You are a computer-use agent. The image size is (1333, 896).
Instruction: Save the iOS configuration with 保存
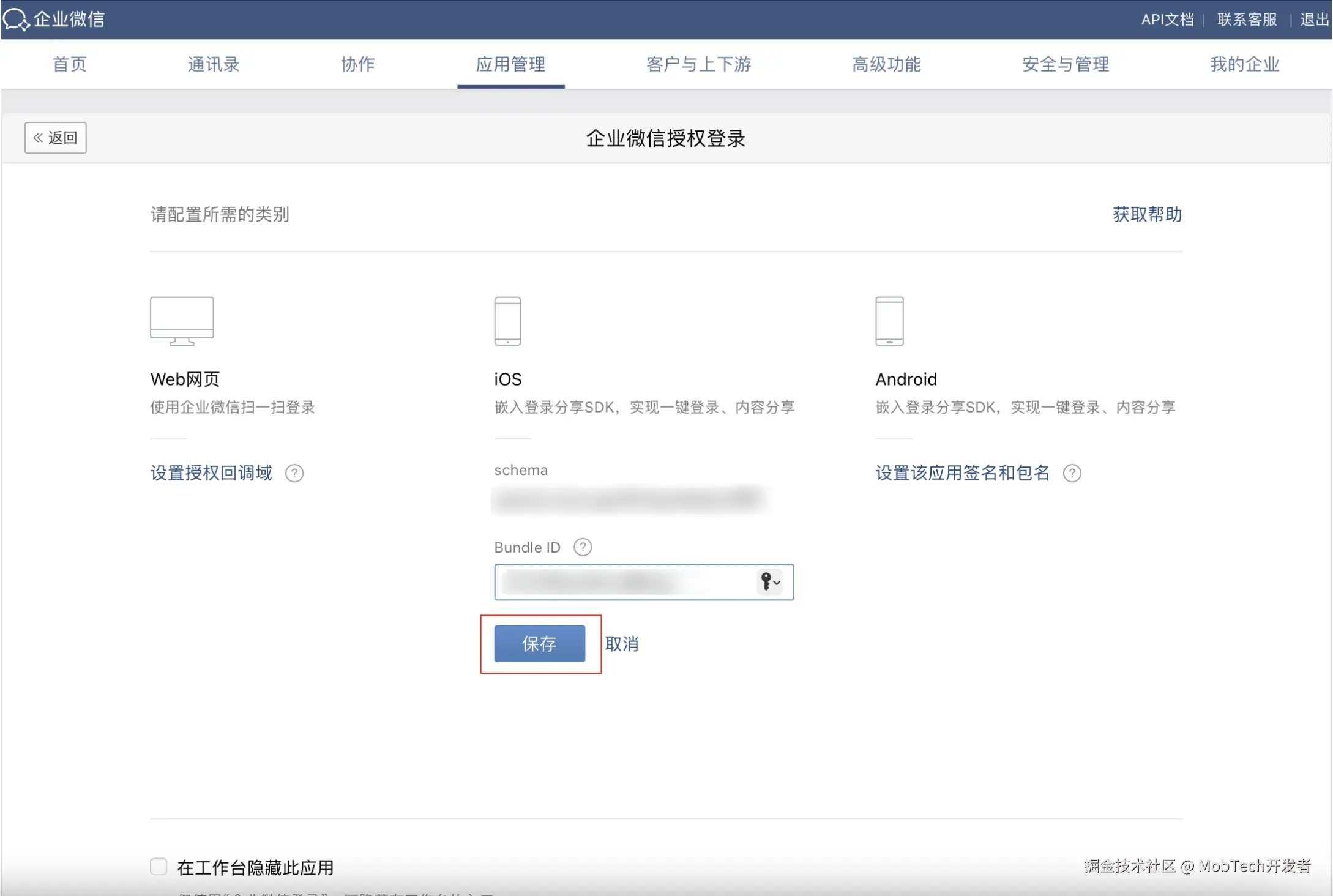[540, 643]
